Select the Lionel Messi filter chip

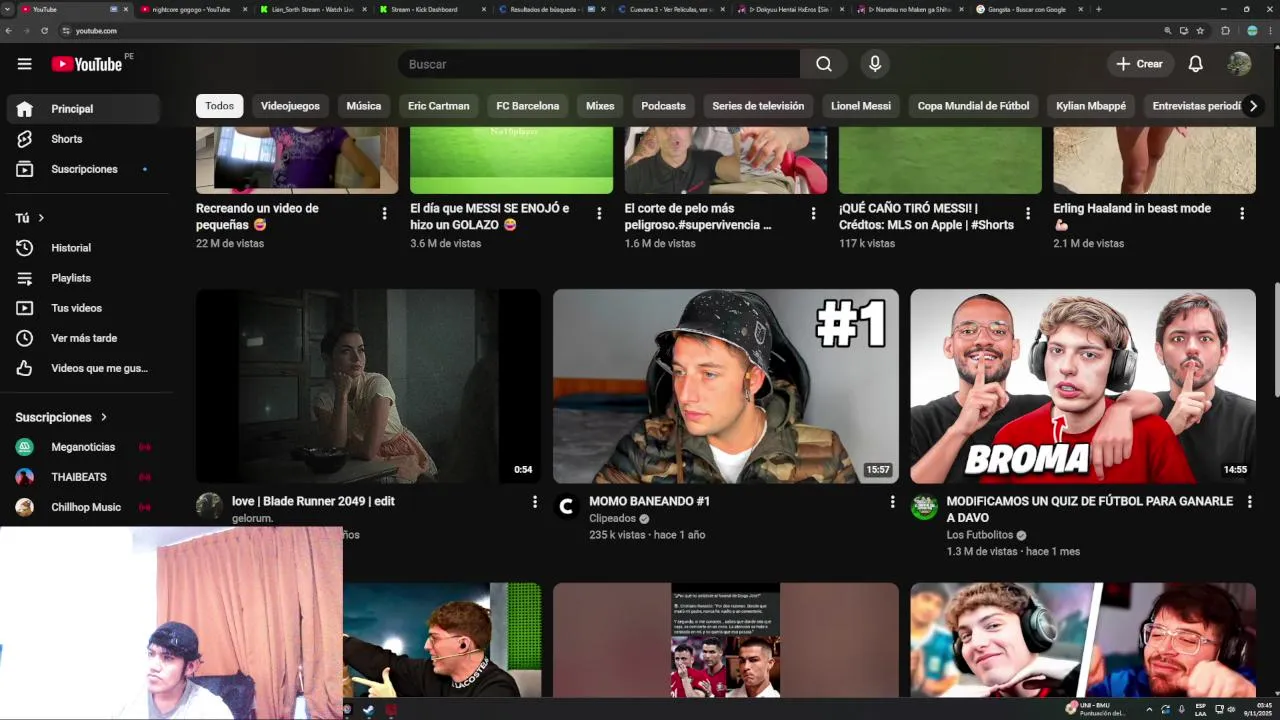point(861,106)
